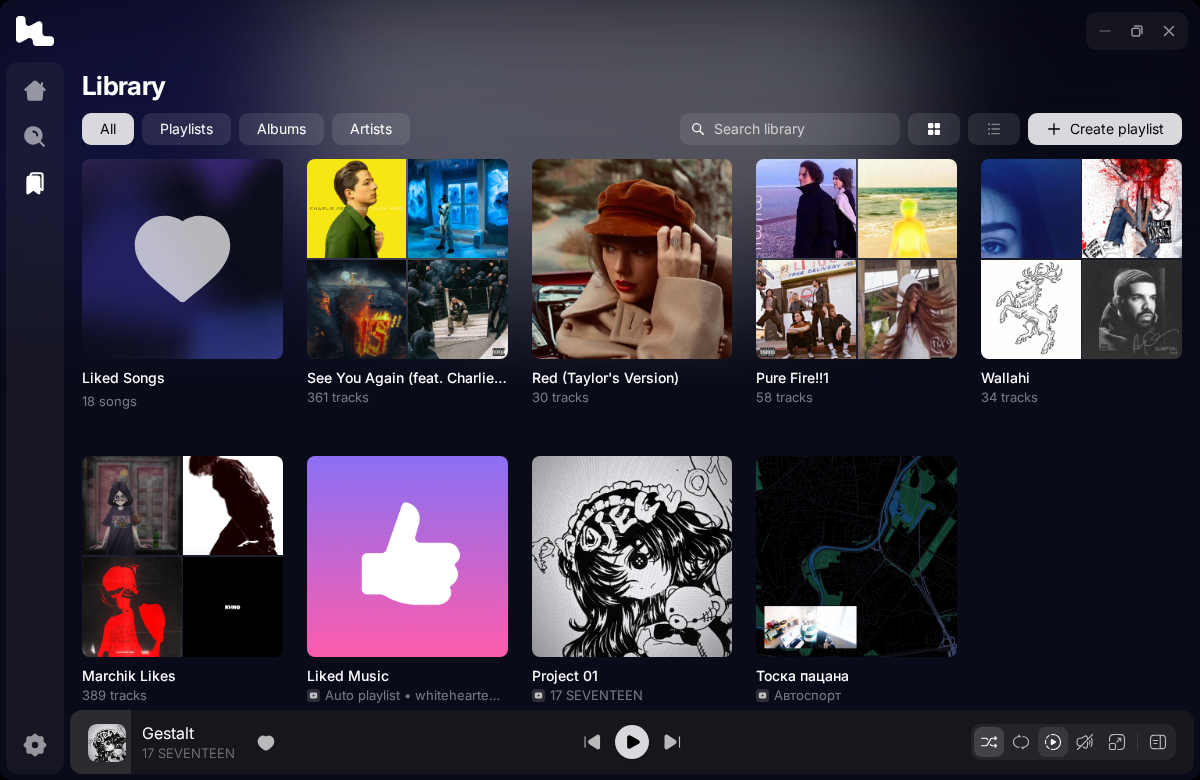Click the Create playlist button
1200x780 pixels.
tap(1105, 129)
